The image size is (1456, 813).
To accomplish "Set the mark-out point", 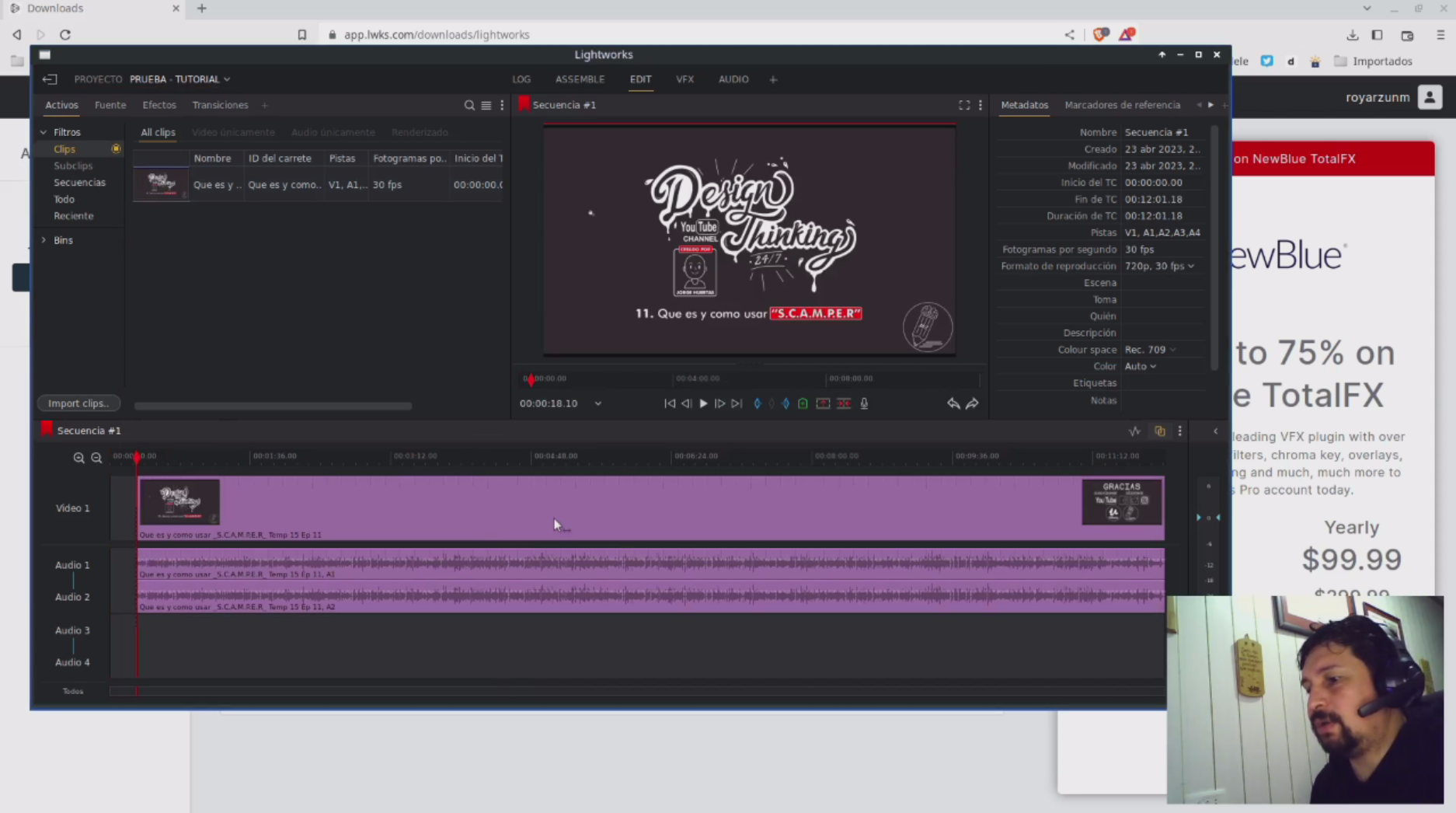I will [786, 403].
